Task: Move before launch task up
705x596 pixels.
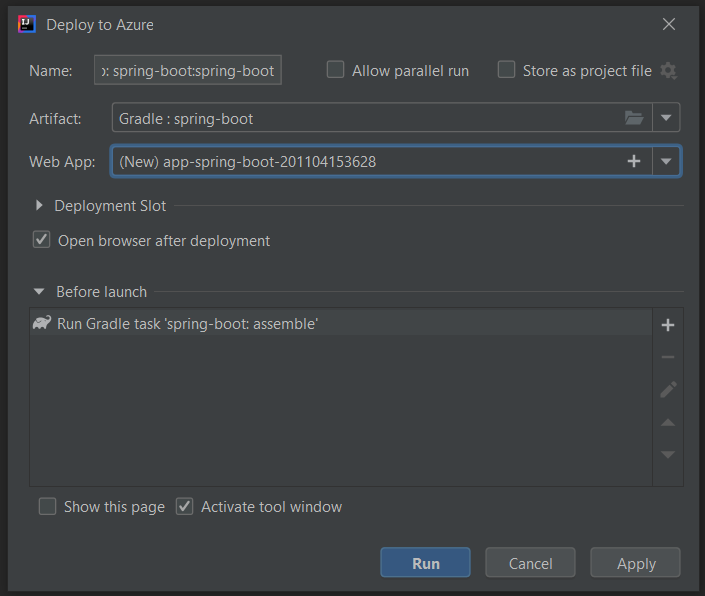Action: click(668, 422)
